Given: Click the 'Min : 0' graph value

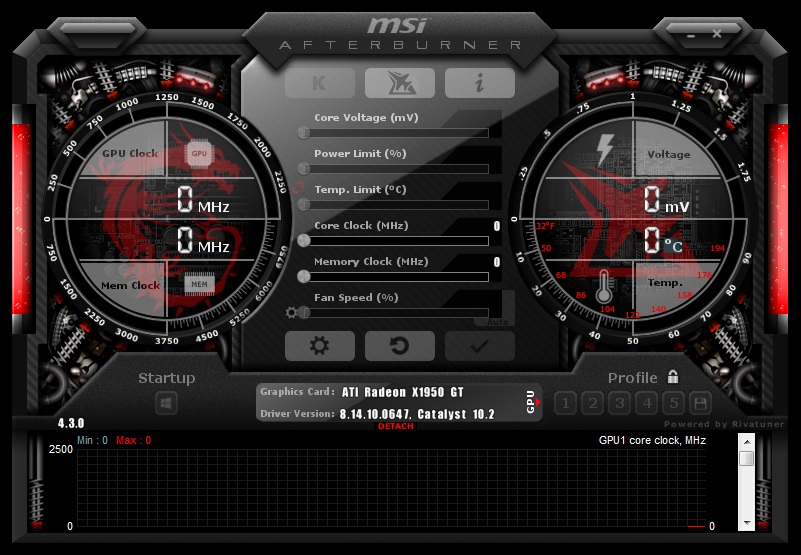Looking at the screenshot, I should click(92, 440).
